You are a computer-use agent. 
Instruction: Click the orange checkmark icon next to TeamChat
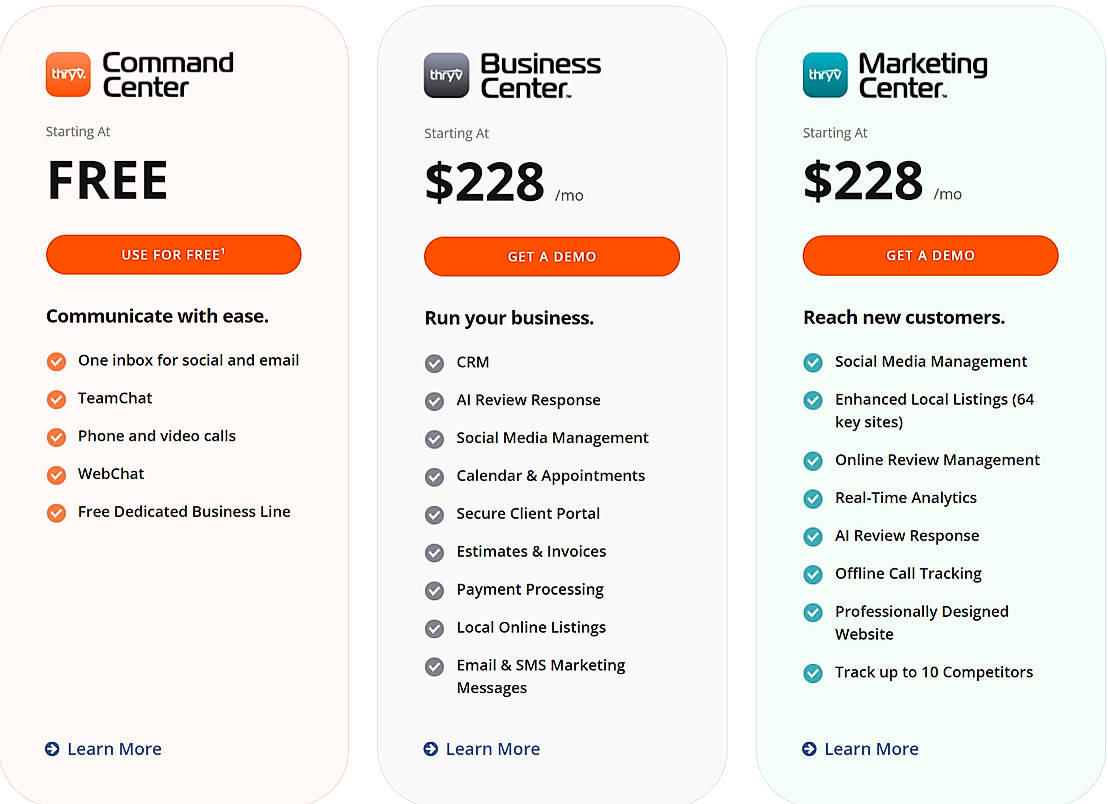[56, 399]
